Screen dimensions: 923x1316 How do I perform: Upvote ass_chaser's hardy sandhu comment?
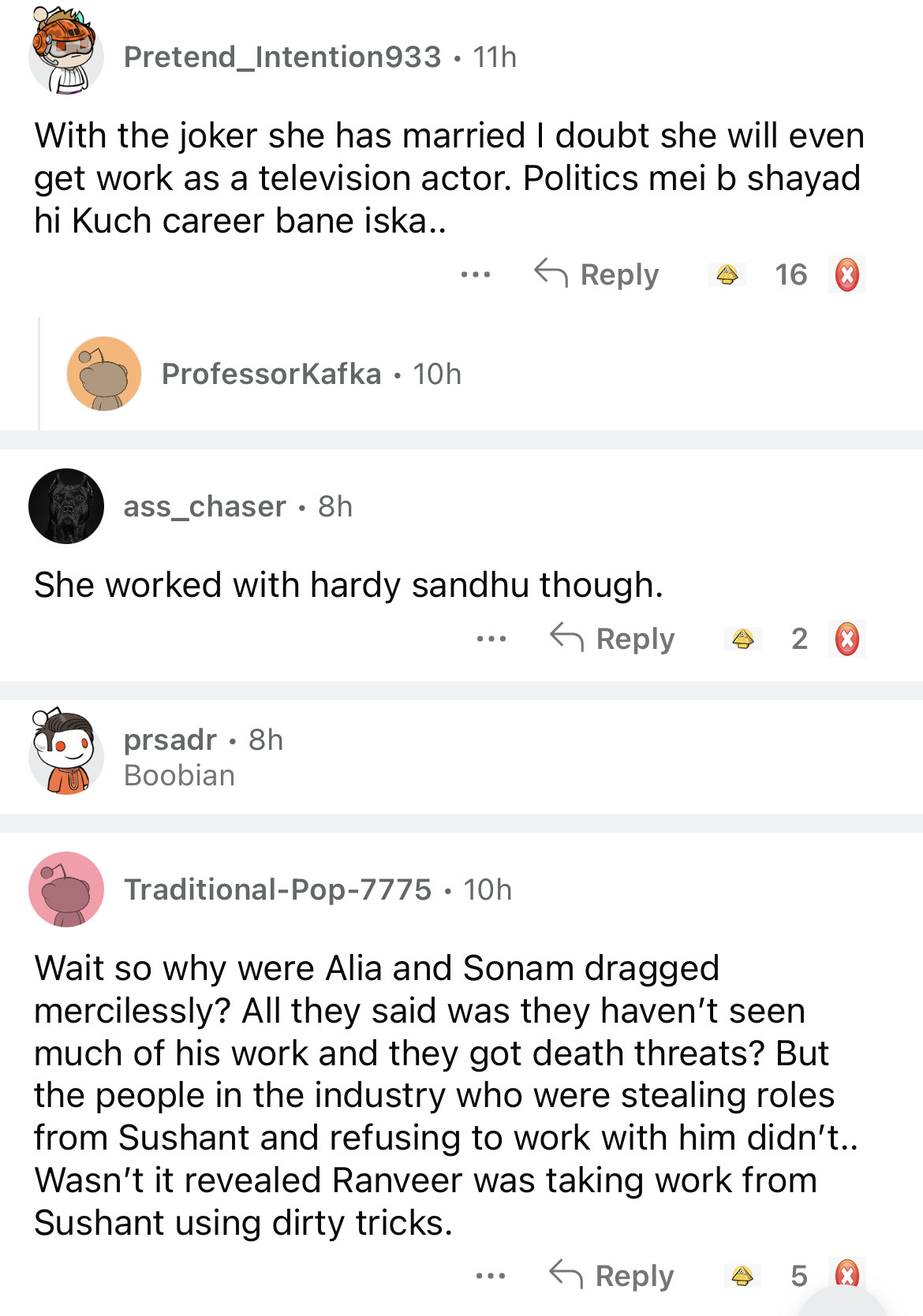pos(742,639)
